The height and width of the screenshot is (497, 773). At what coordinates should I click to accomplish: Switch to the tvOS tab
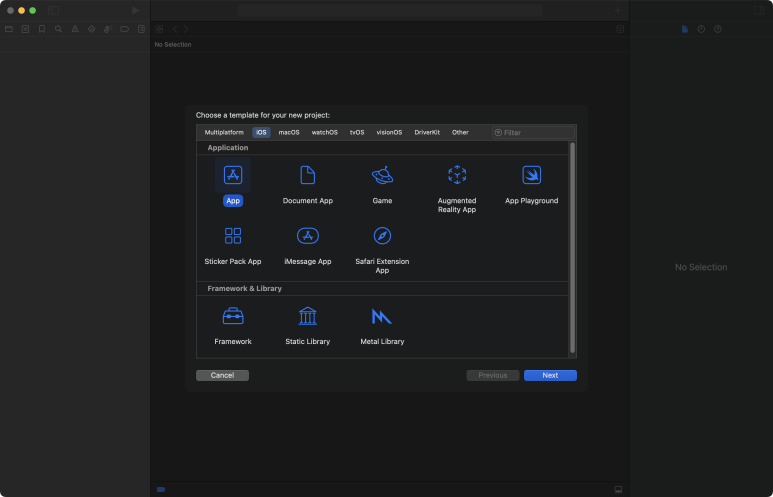coord(357,133)
